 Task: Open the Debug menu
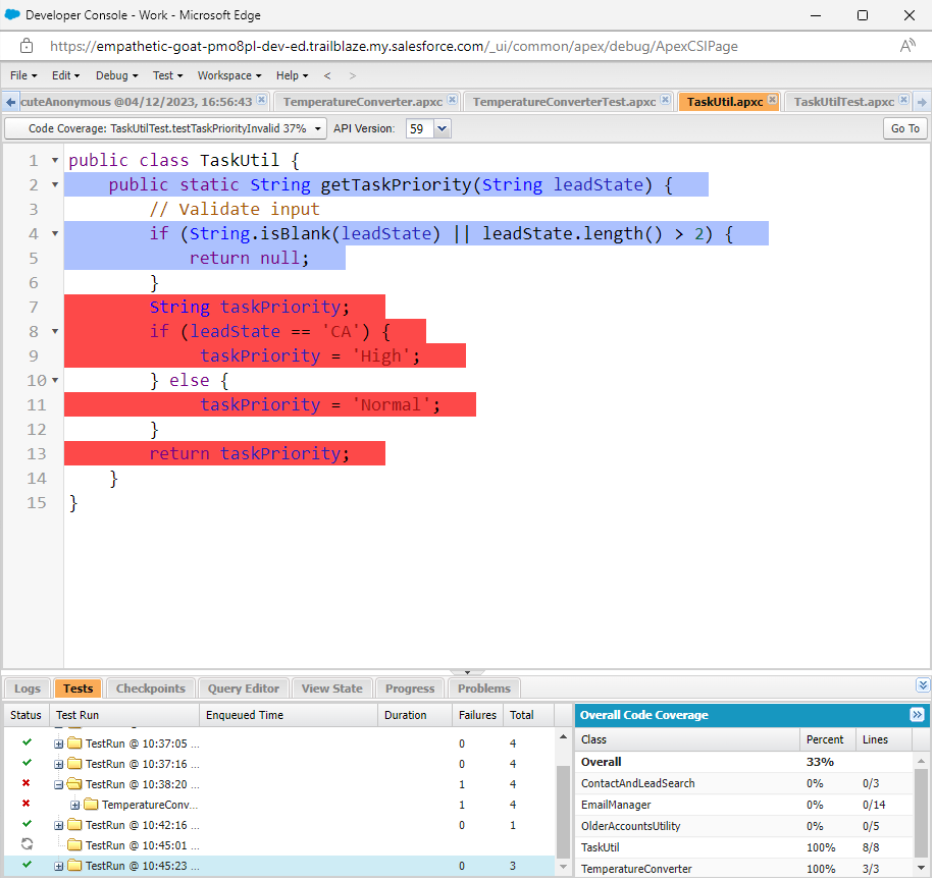pos(116,75)
